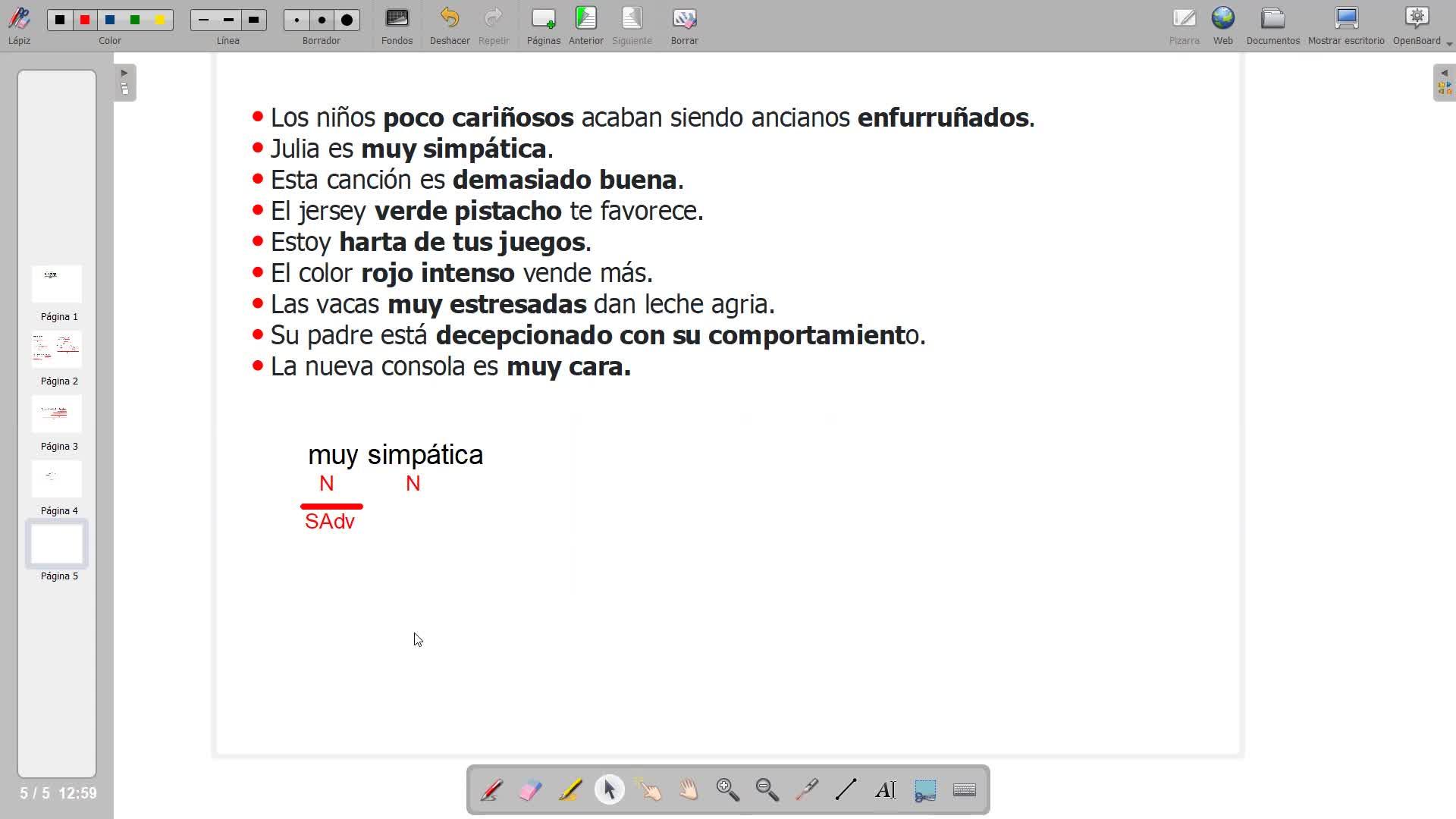This screenshot has width=1456, height=819.
Task: Select the red pen color
Action: click(x=85, y=20)
